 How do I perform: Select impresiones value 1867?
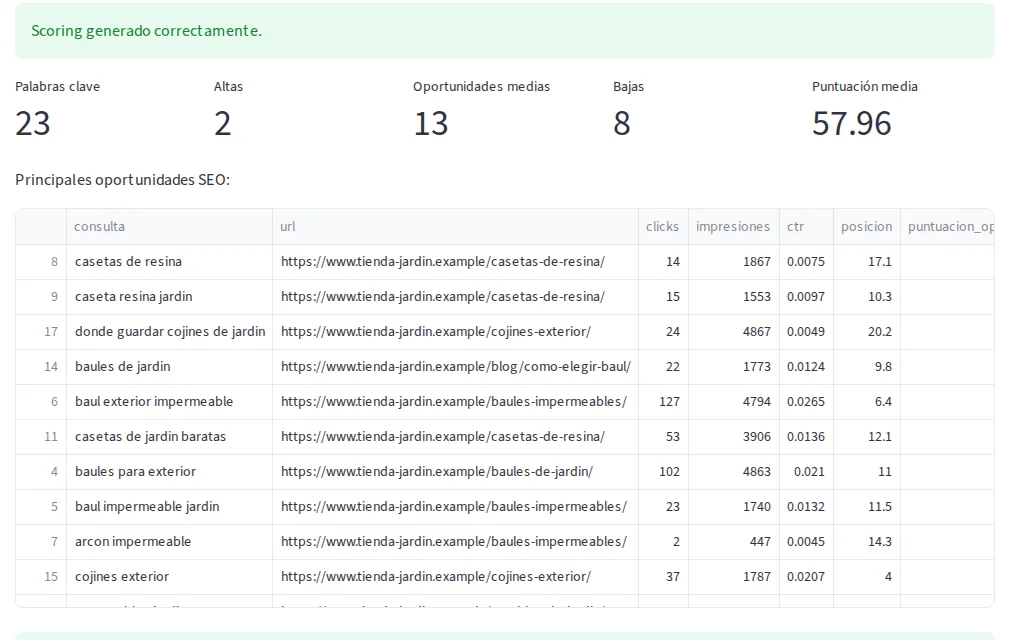pos(733,261)
